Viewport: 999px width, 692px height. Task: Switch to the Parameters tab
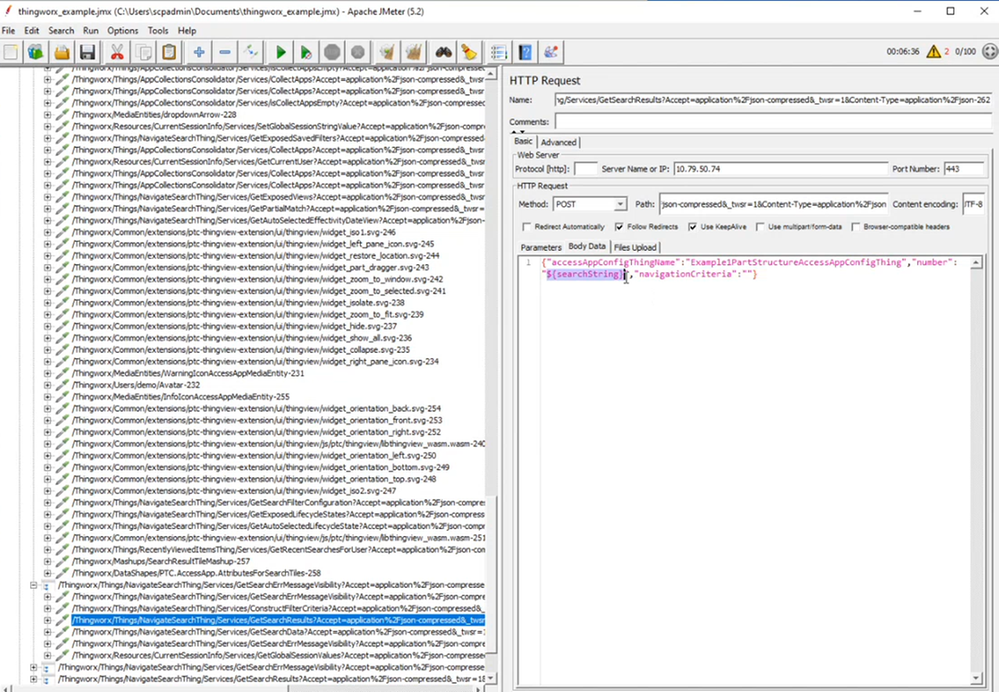[540, 247]
